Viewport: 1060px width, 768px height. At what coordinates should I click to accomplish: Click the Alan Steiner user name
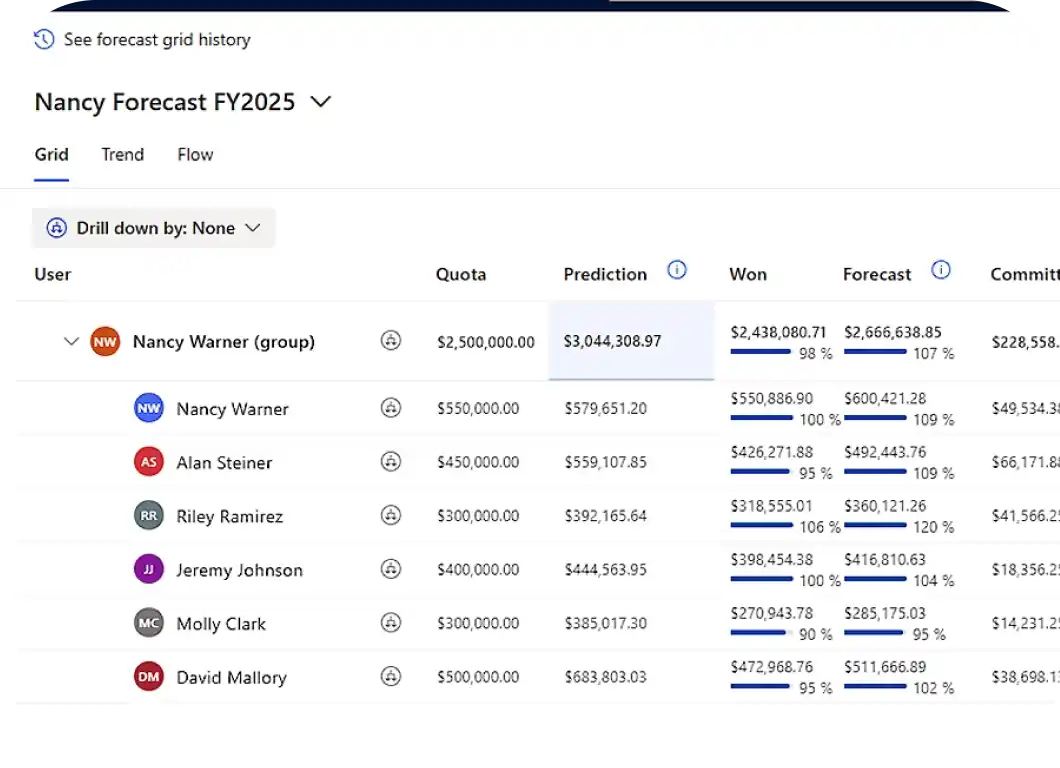[224, 463]
